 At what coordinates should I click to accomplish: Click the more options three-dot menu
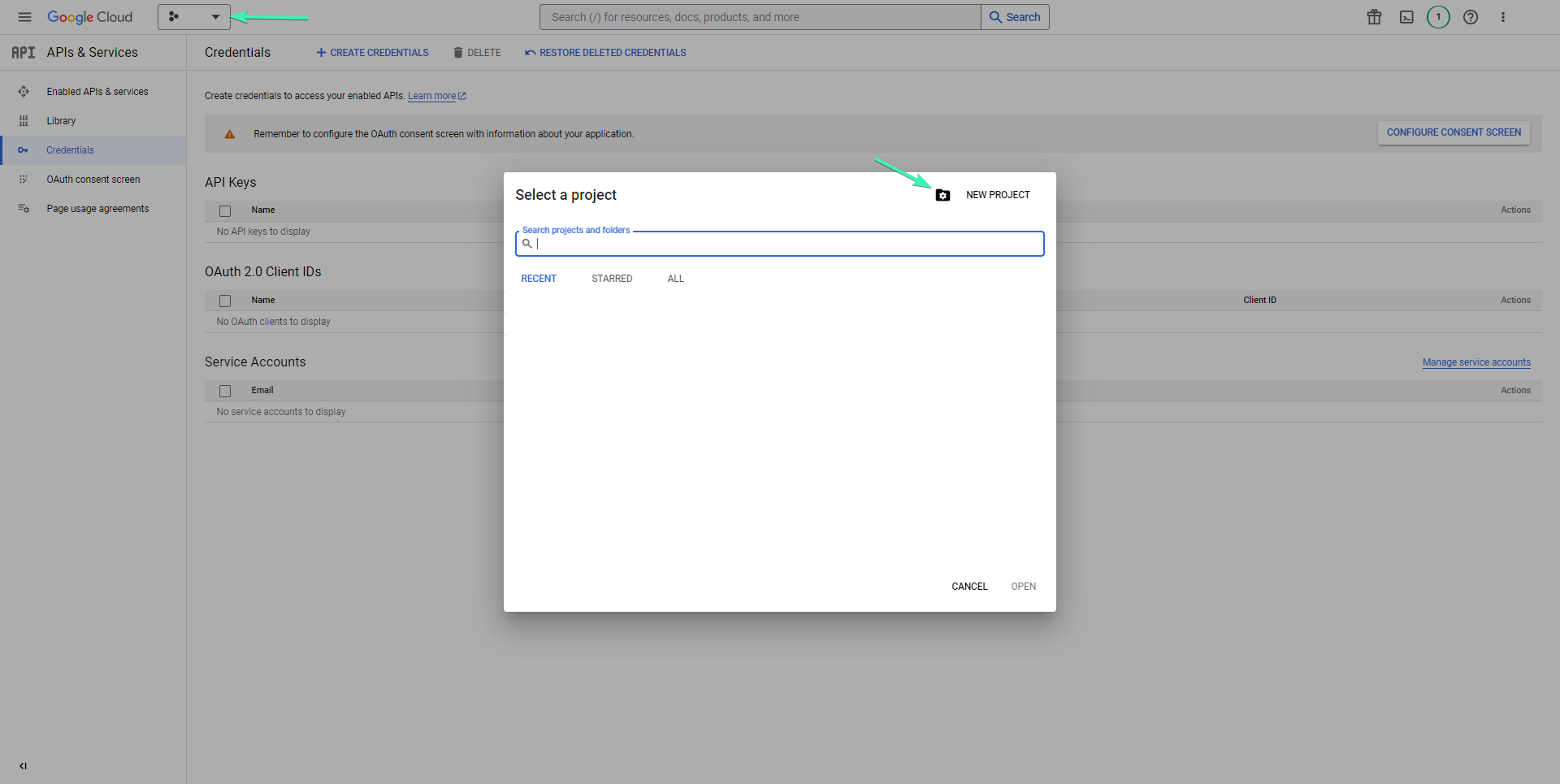point(1502,16)
